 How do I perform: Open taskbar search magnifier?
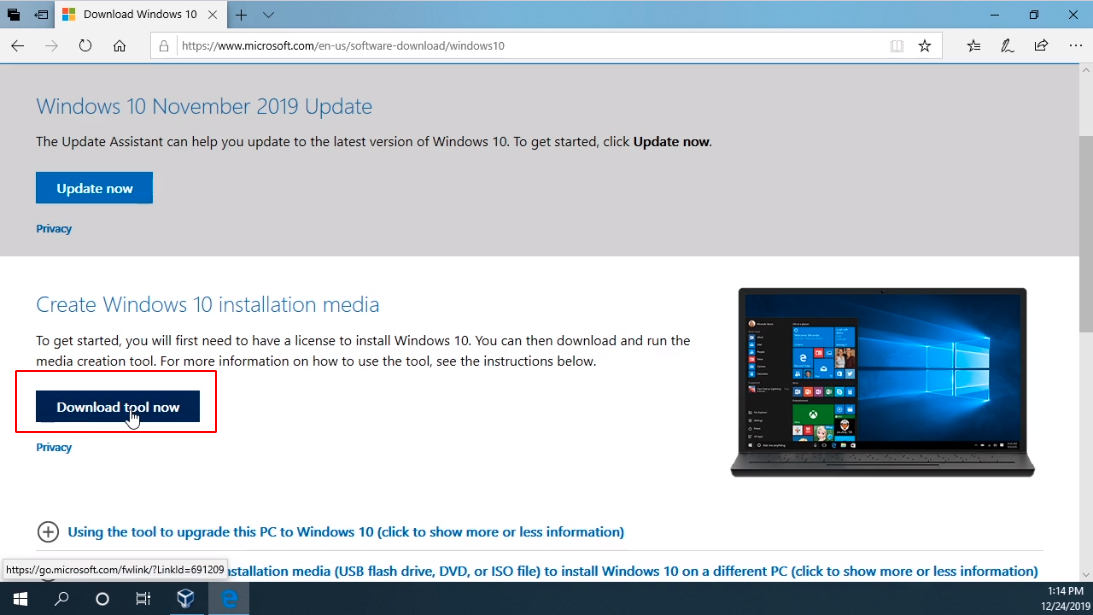61,599
